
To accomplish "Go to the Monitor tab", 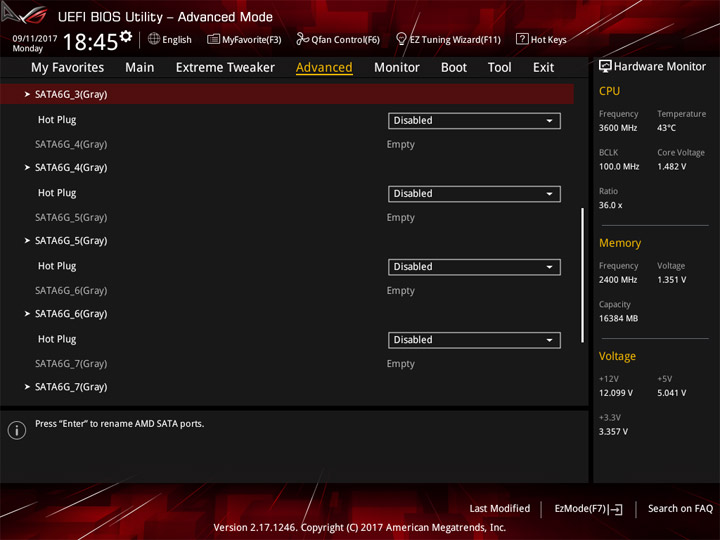I will coord(397,68).
